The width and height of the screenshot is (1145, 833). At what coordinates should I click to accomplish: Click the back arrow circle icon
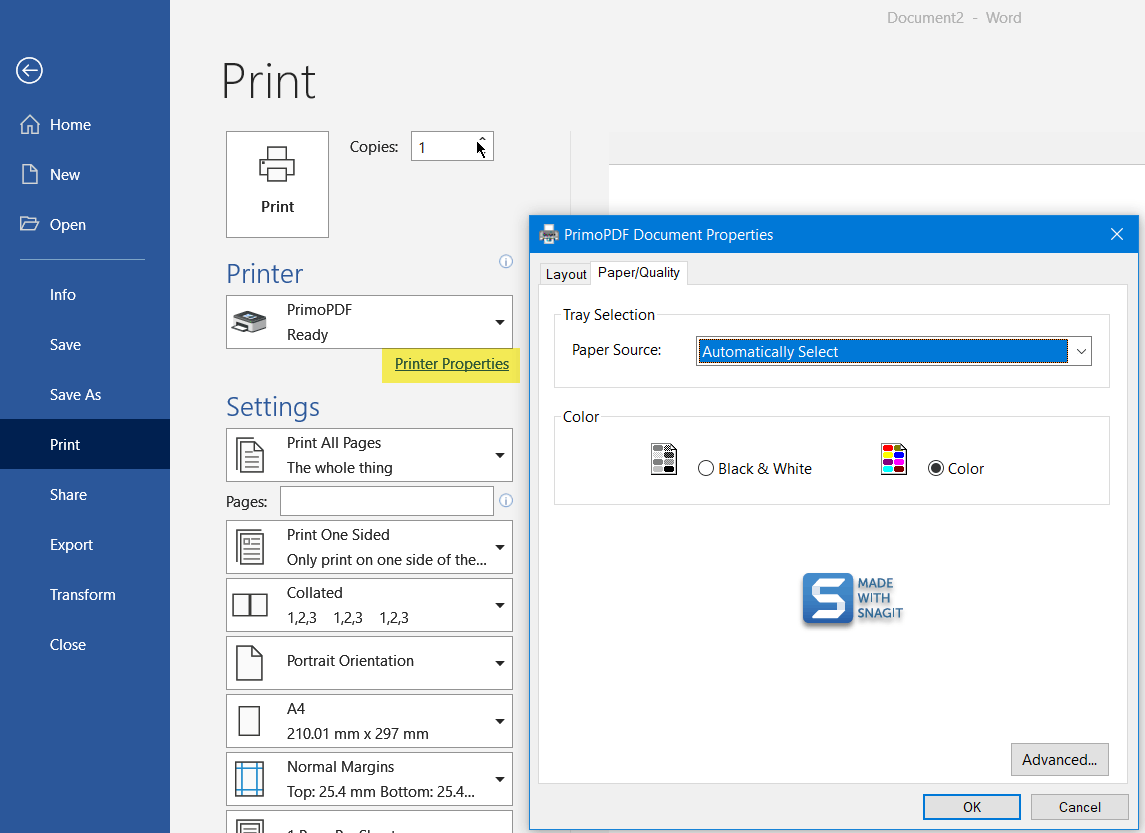pyautogui.click(x=29, y=71)
